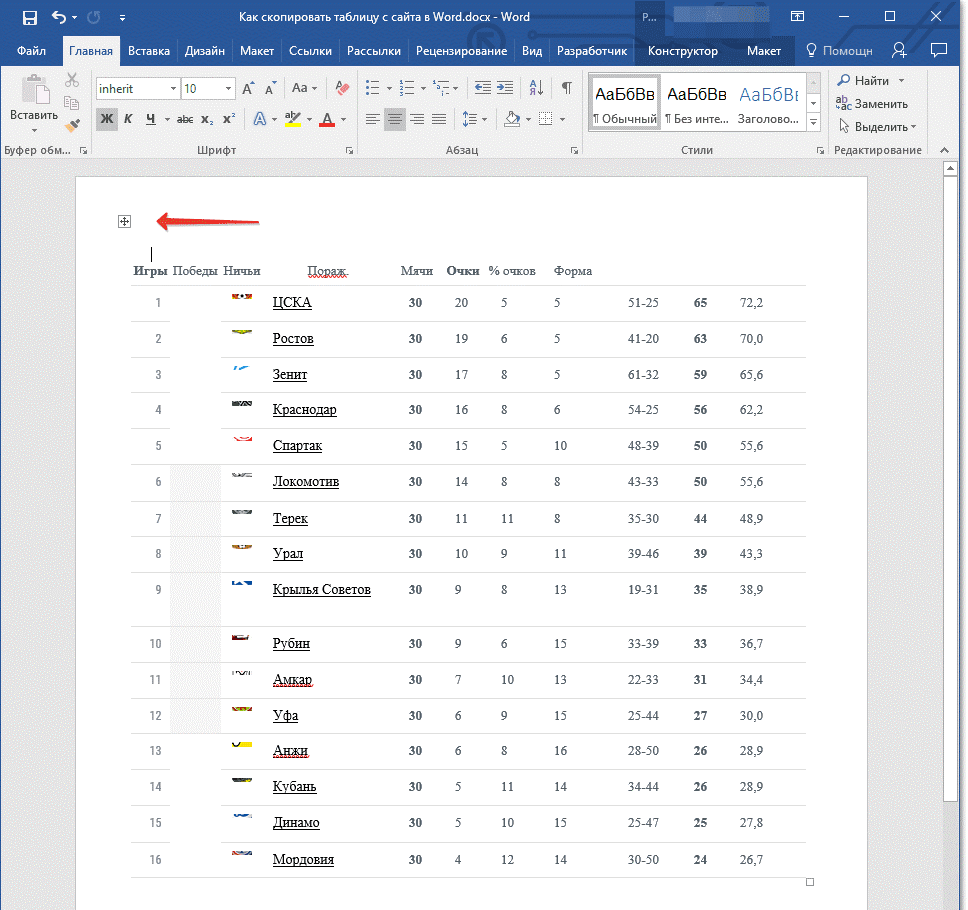Open the font size dropdown
Screen dimensions: 968x910
pos(228,89)
